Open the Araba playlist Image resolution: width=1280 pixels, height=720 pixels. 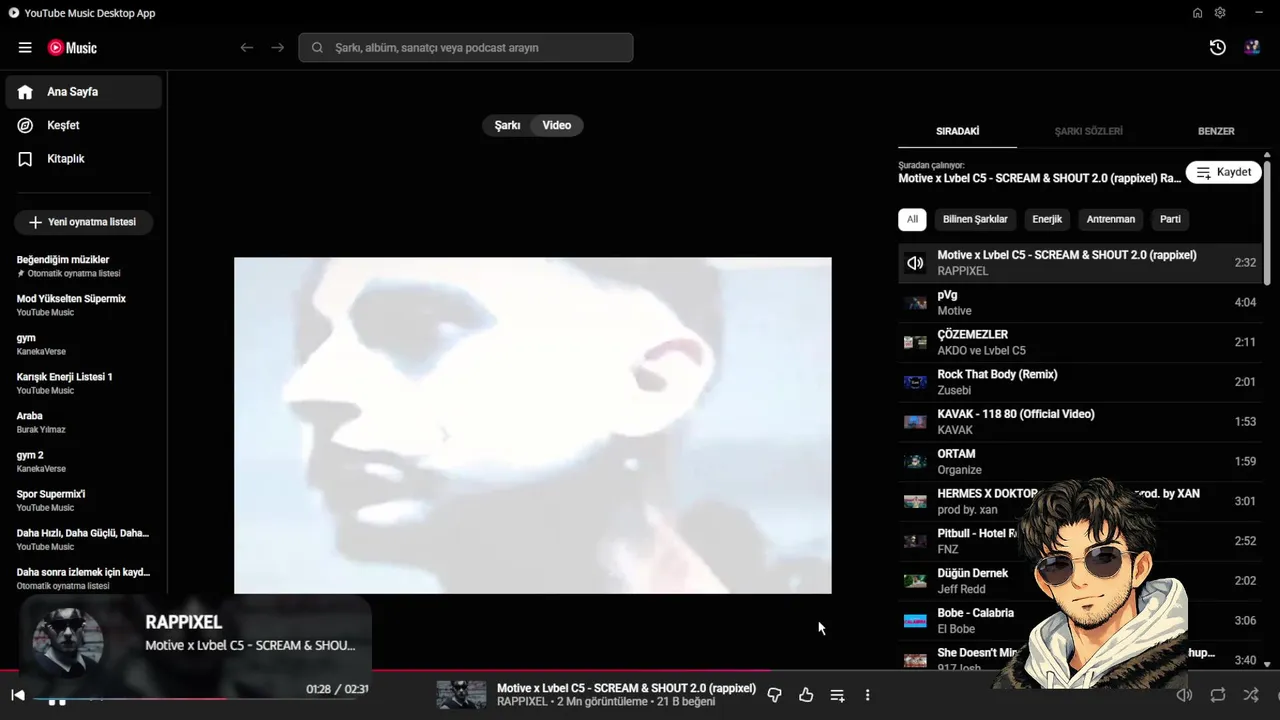point(84,422)
